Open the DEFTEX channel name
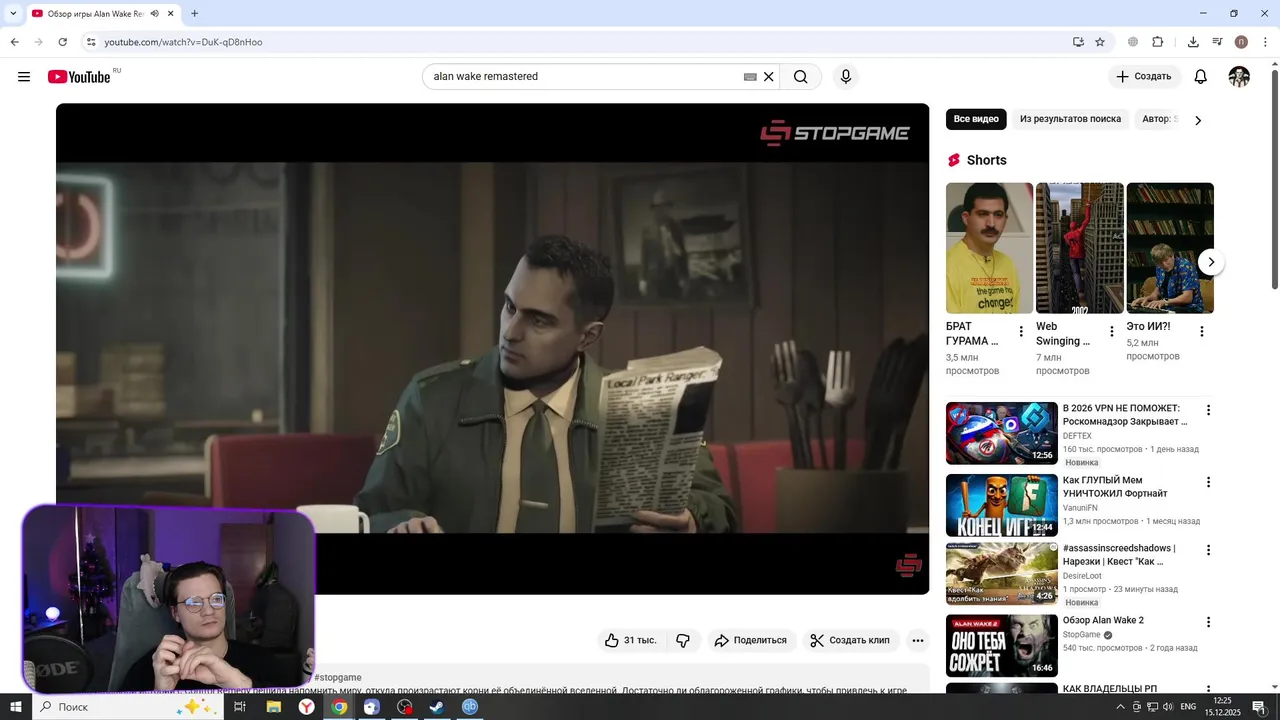This screenshot has width=1280, height=720. point(1077,436)
